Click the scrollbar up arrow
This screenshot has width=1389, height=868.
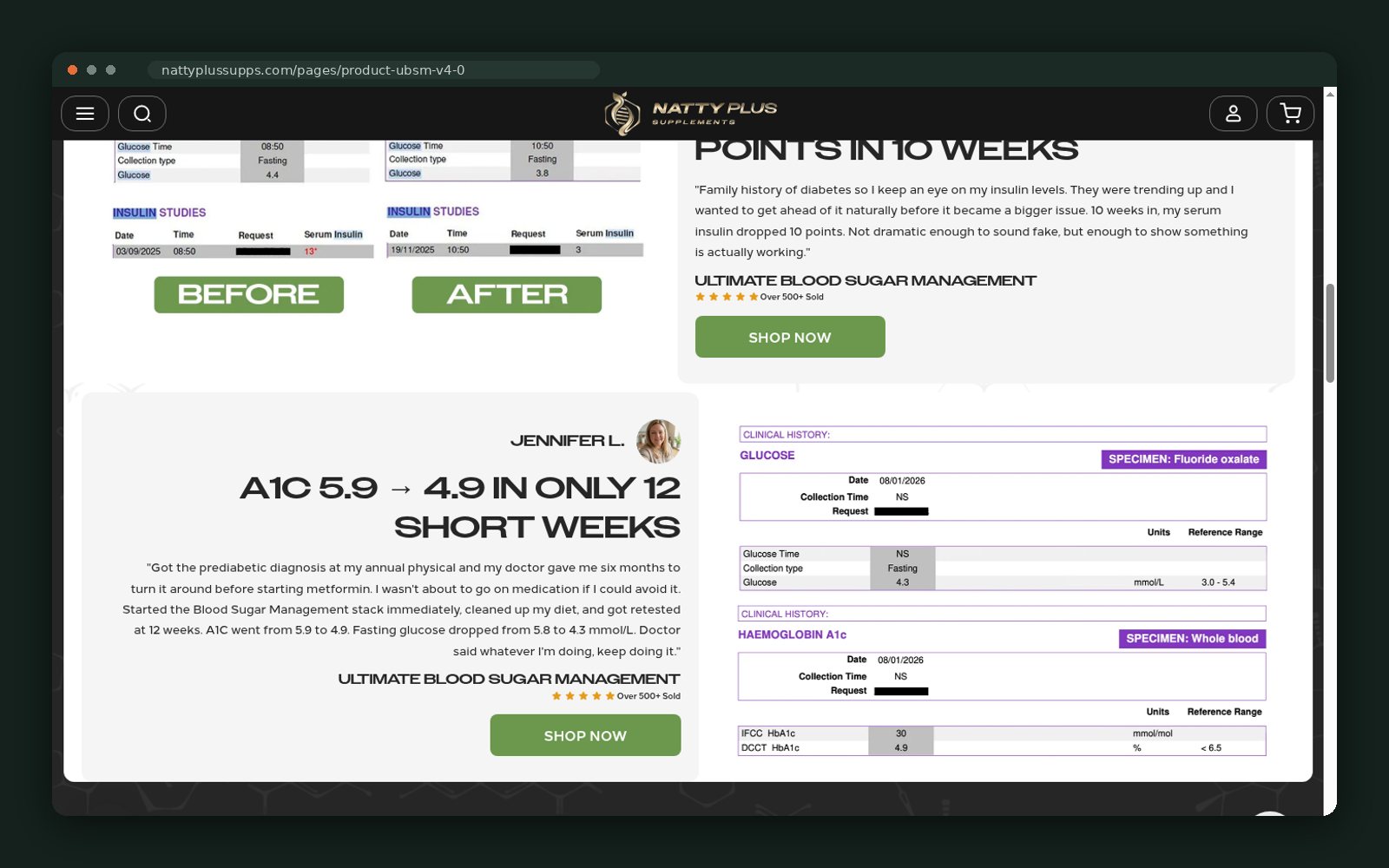coord(1330,94)
